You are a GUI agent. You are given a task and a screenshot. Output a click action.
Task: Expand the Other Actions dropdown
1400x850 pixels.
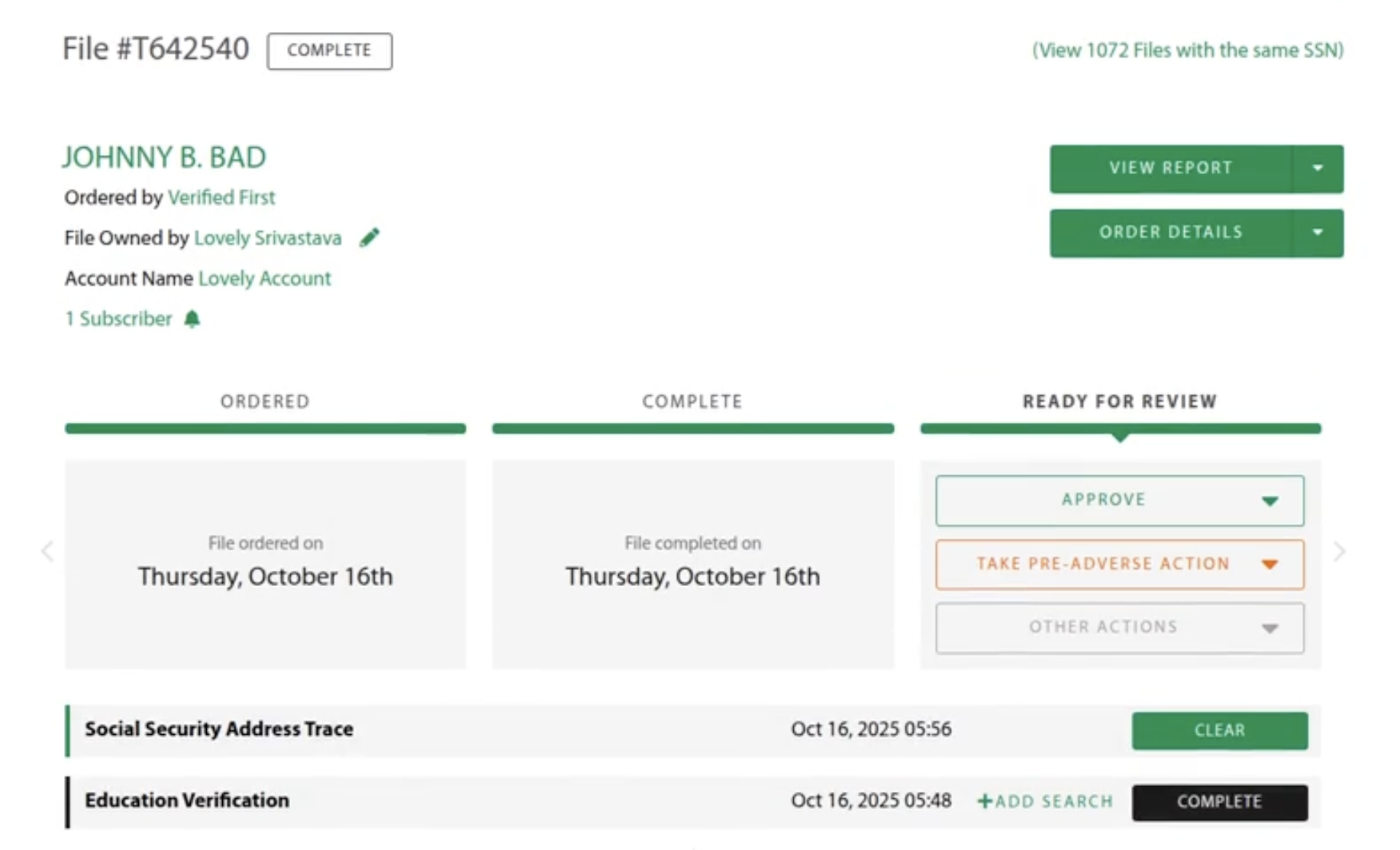(1269, 628)
